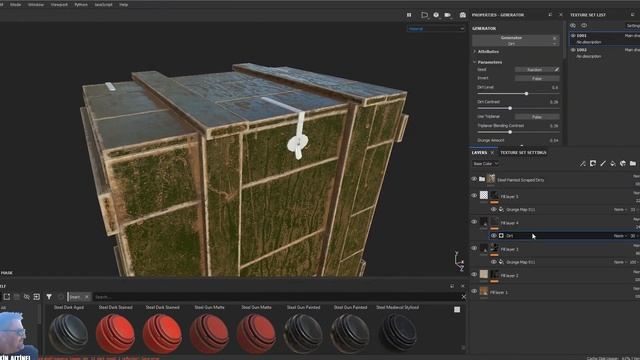Pause viewport rendering with the pause icon
This screenshot has height=360, width=640.
coord(409,15)
